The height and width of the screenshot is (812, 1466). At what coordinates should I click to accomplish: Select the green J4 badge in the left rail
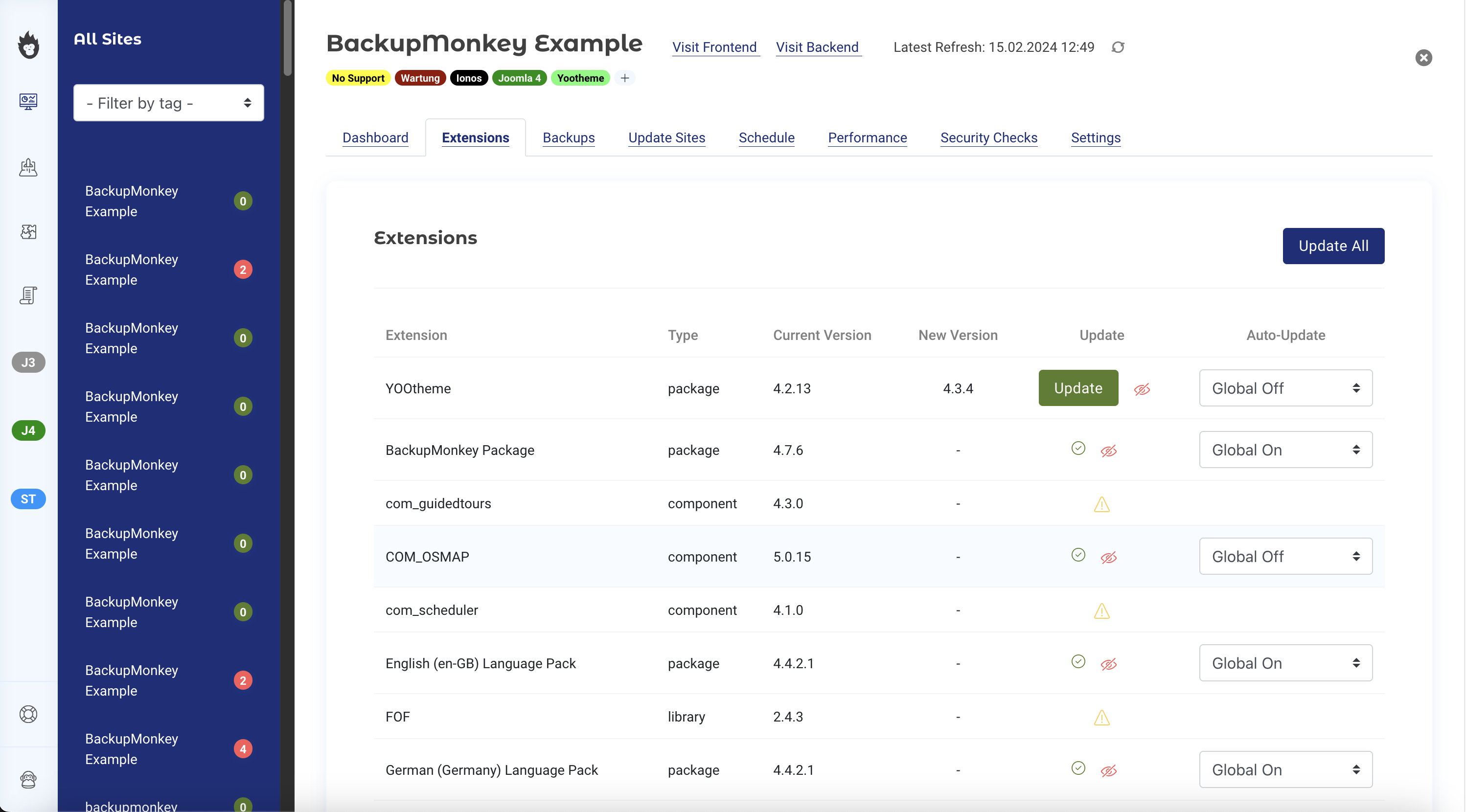pos(28,431)
